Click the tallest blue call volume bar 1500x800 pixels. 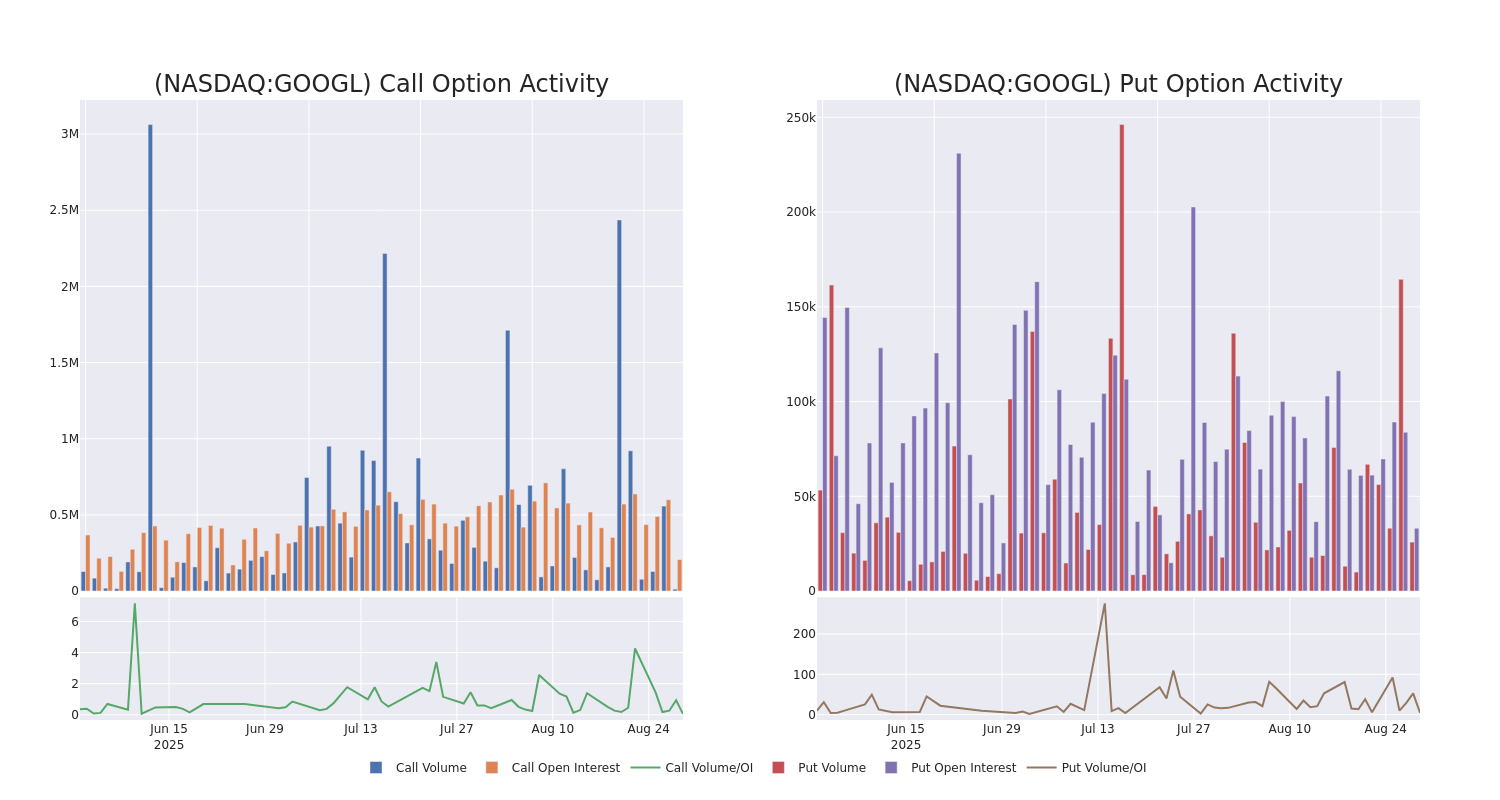point(151,358)
